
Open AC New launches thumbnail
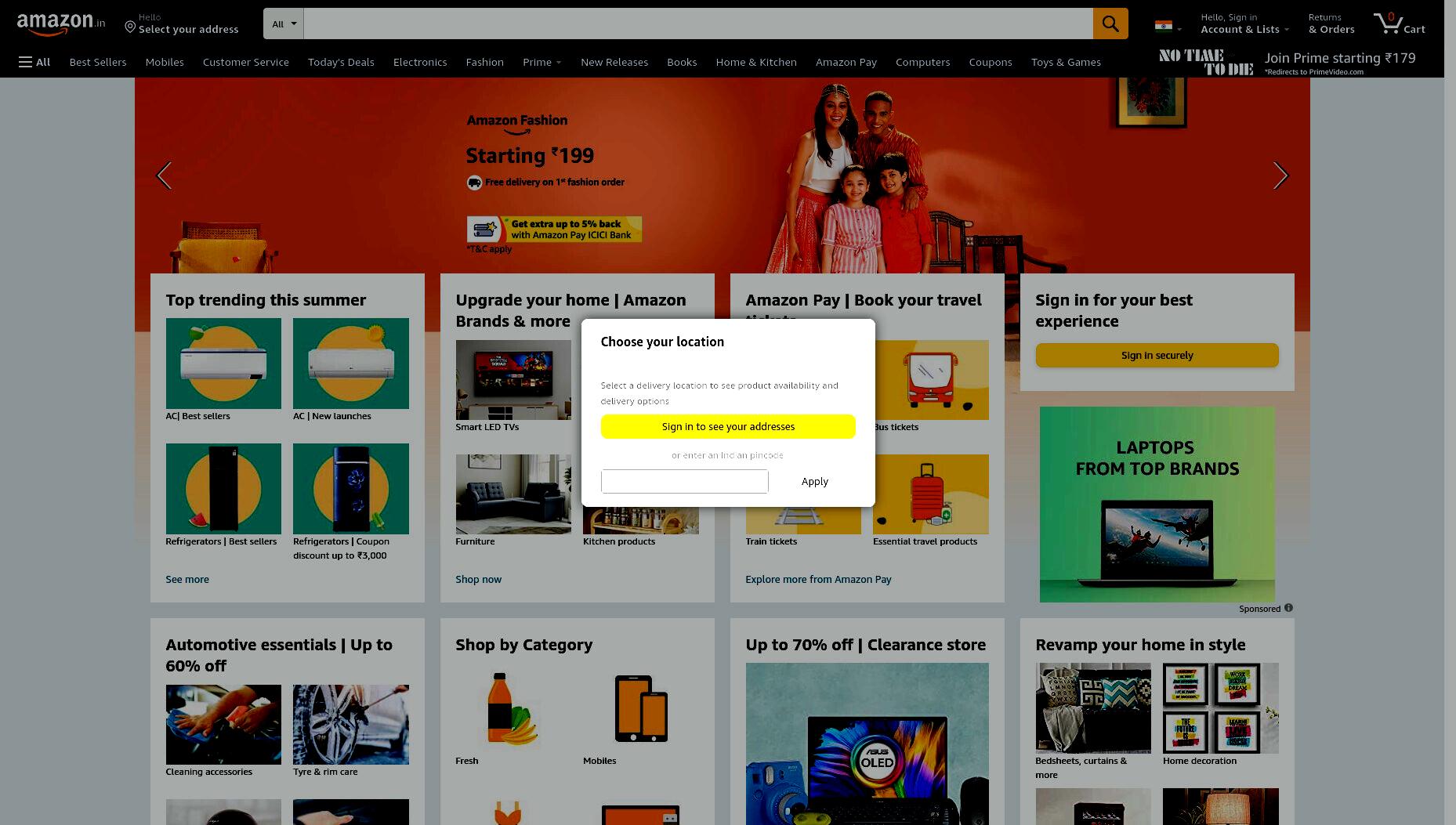(x=351, y=364)
